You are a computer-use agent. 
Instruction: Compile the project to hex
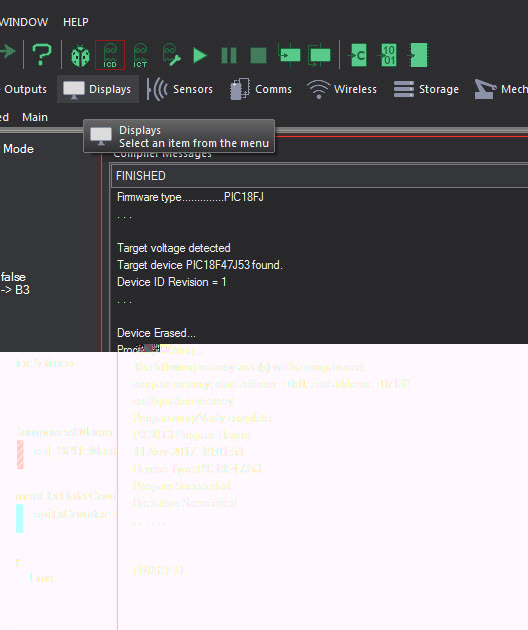[x=388, y=55]
